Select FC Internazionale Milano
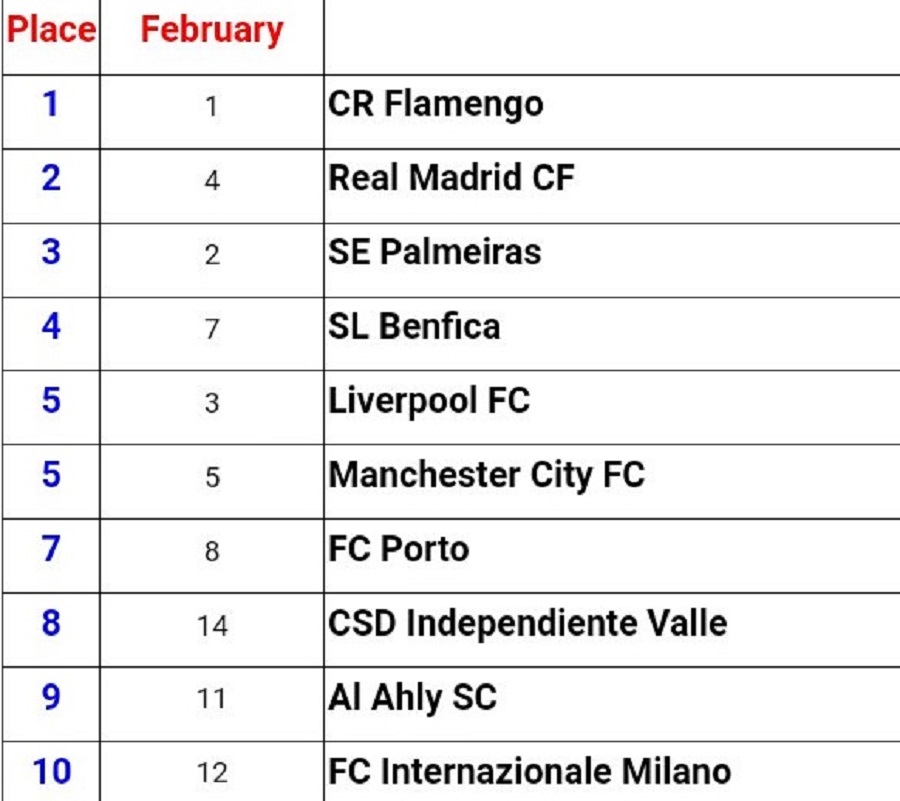 529,772
